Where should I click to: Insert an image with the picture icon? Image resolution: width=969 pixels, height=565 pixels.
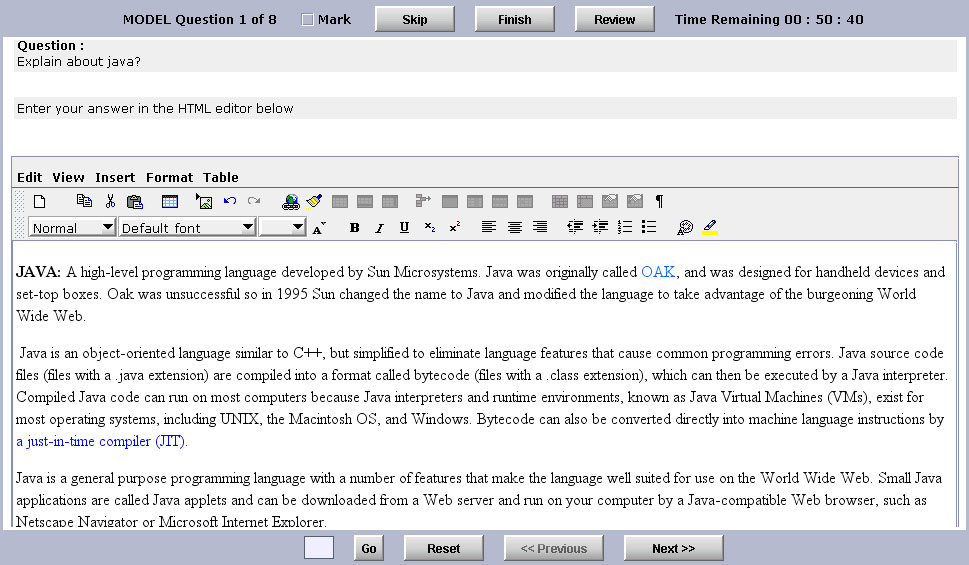point(204,202)
